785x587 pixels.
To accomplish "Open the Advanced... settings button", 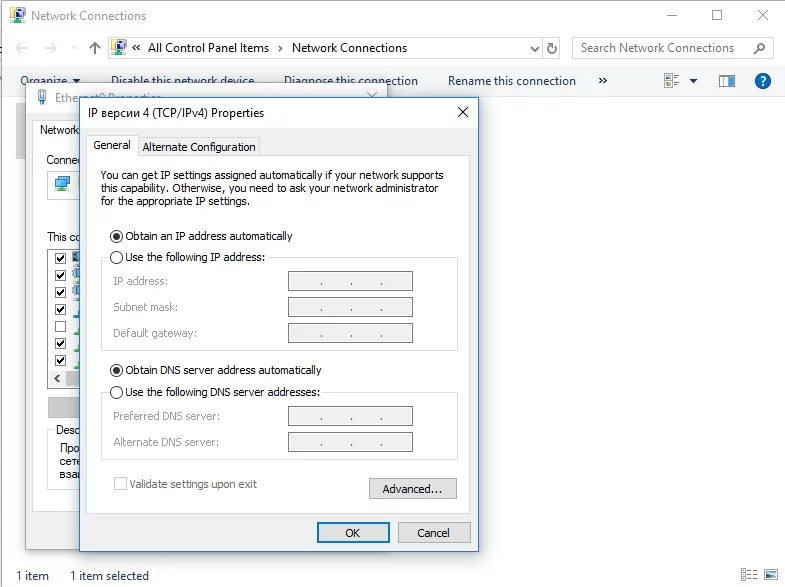I will pos(413,488).
